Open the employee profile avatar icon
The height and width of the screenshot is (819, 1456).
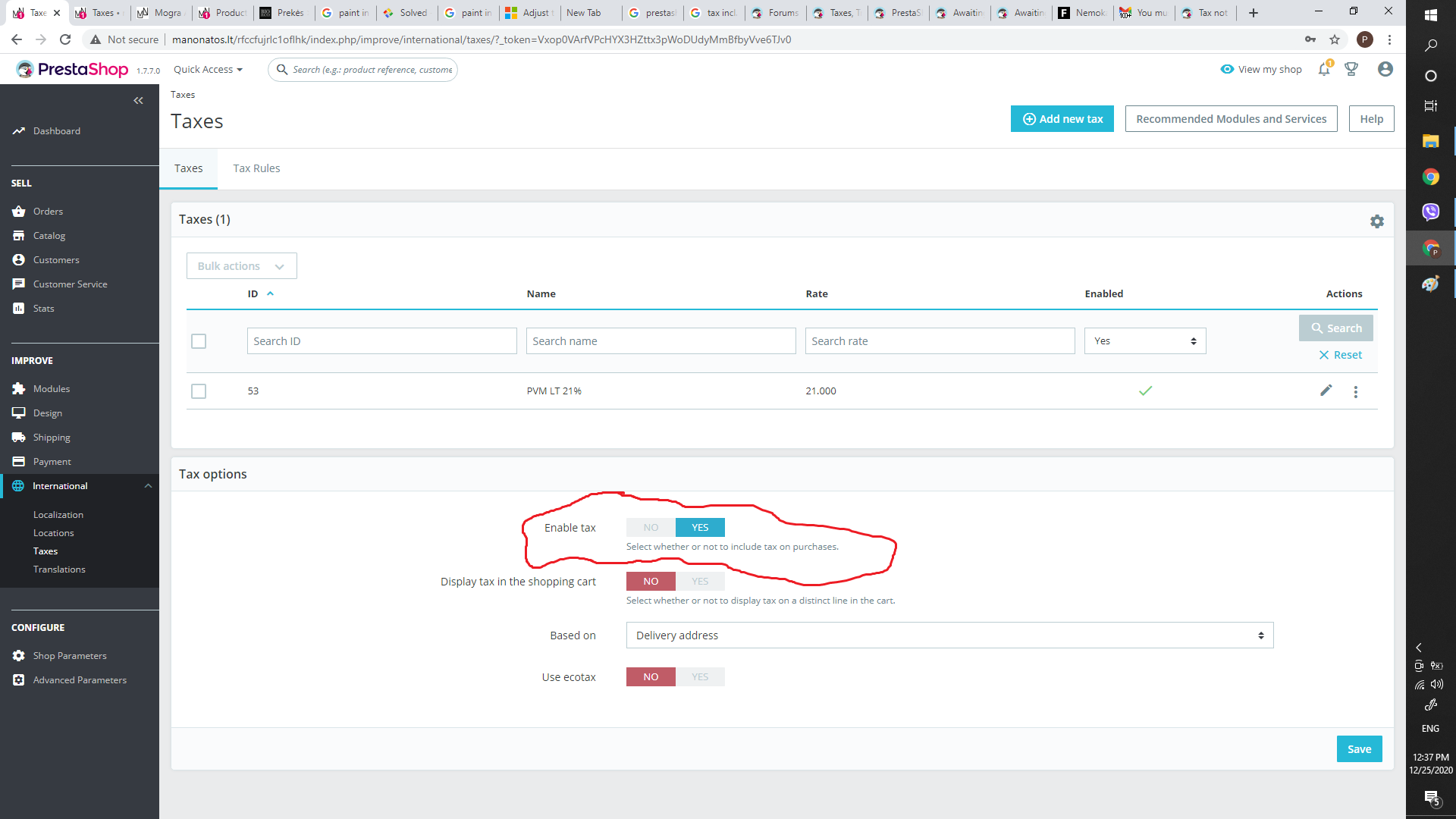click(1385, 69)
